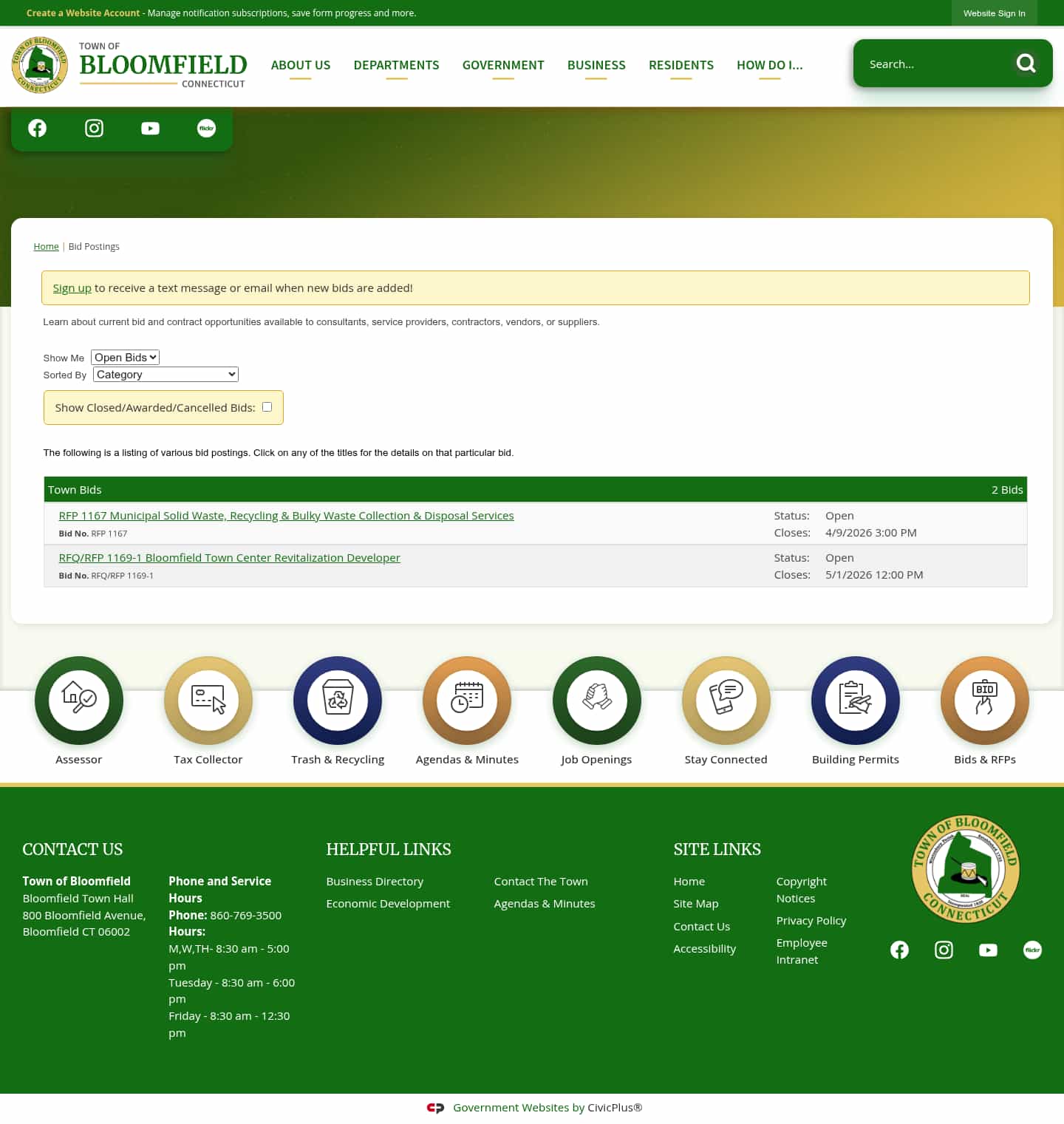Open the DEPARTMENTS menu

(x=396, y=65)
